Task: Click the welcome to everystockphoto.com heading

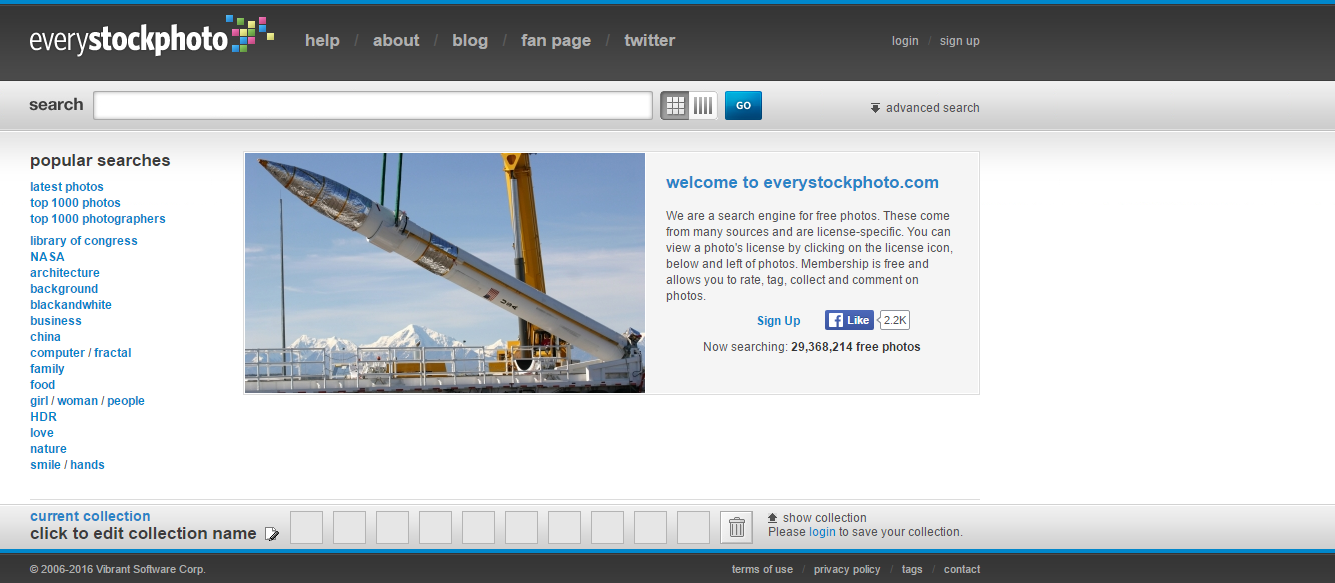Action: (x=802, y=182)
